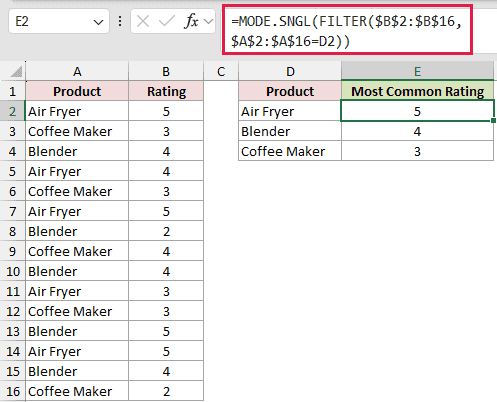Click the Most Common Rating header cell
This screenshot has height=402, width=497.
(x=417, y=91)
